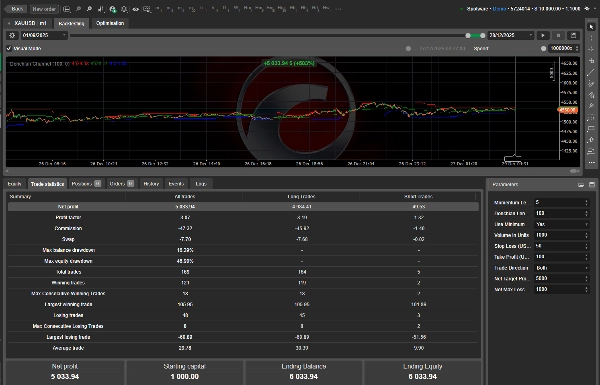Toggle the Visual Mode checkbox
Viewport: 600px width, 385px height.
click(9, 49)
